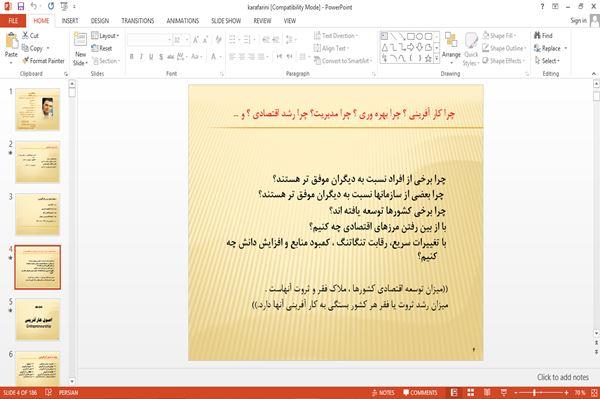The height and width of the screenshot is (399, 600).
Task: Start Slide Show from status bar
Action: pyautogui.click(x=504, y=392)
